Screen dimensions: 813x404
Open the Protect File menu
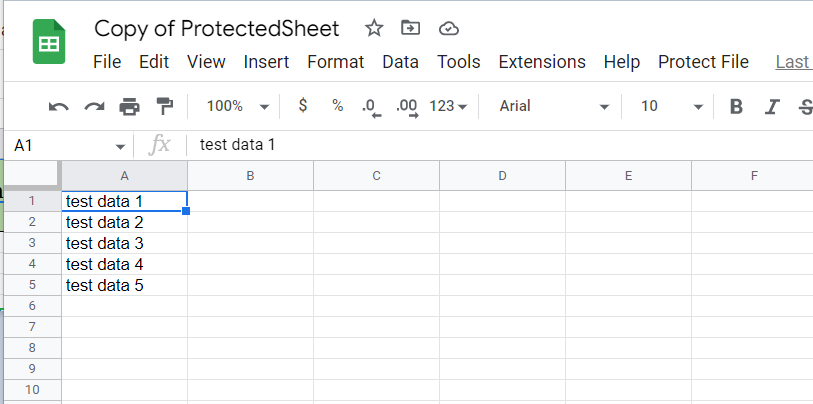click(x=703, y=62)
